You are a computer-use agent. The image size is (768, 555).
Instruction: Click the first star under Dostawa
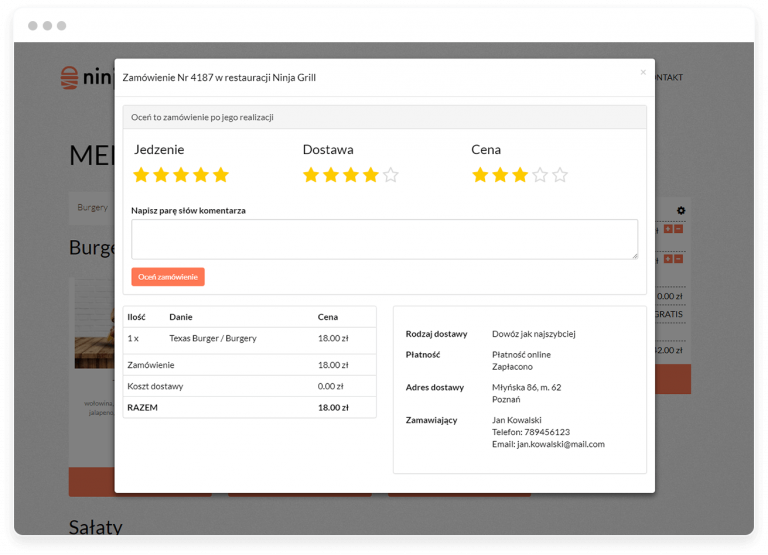tap(311, 175)
